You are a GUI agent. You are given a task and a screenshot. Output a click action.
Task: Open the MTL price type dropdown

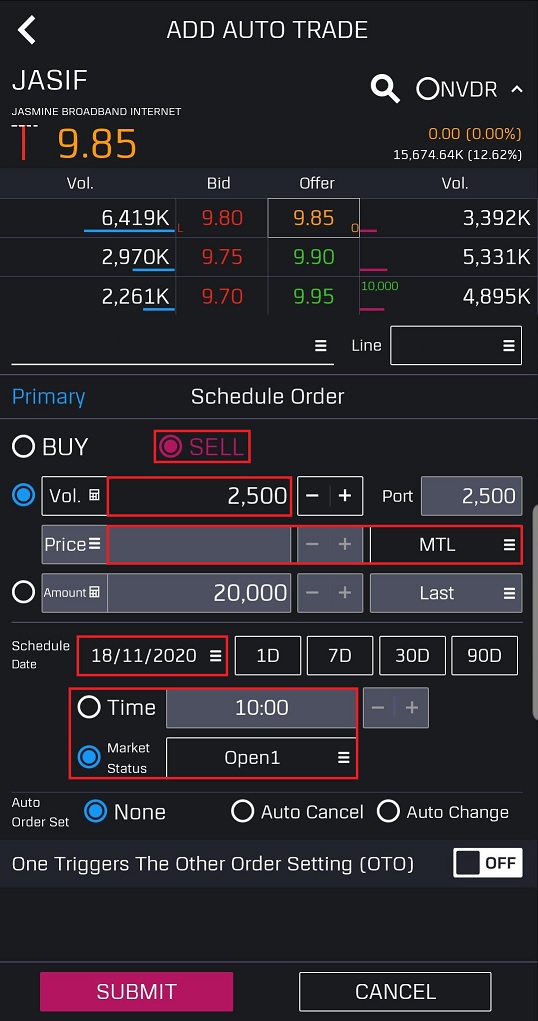446,544
